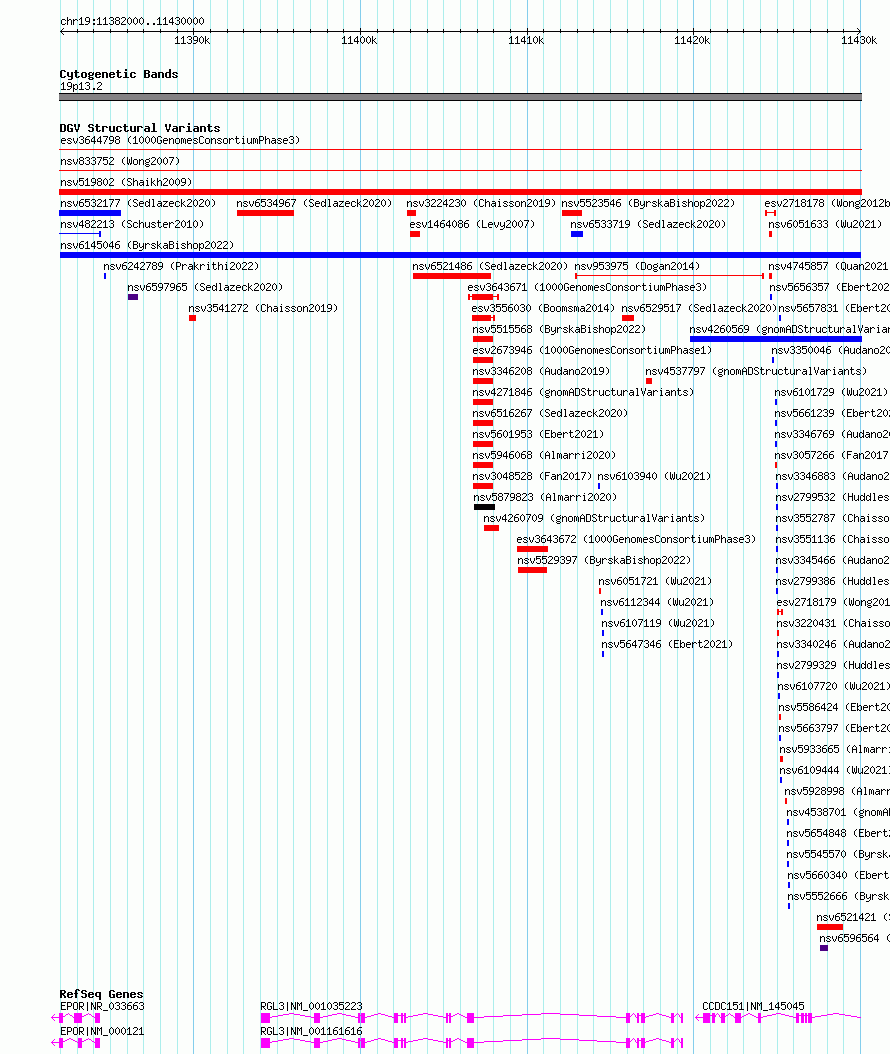Click esv1464086 (Levy2007) variant label

[472, 225]
